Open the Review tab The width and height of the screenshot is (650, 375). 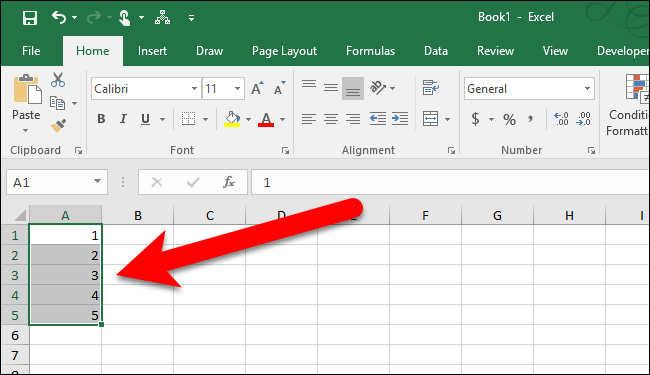[495, 51]
